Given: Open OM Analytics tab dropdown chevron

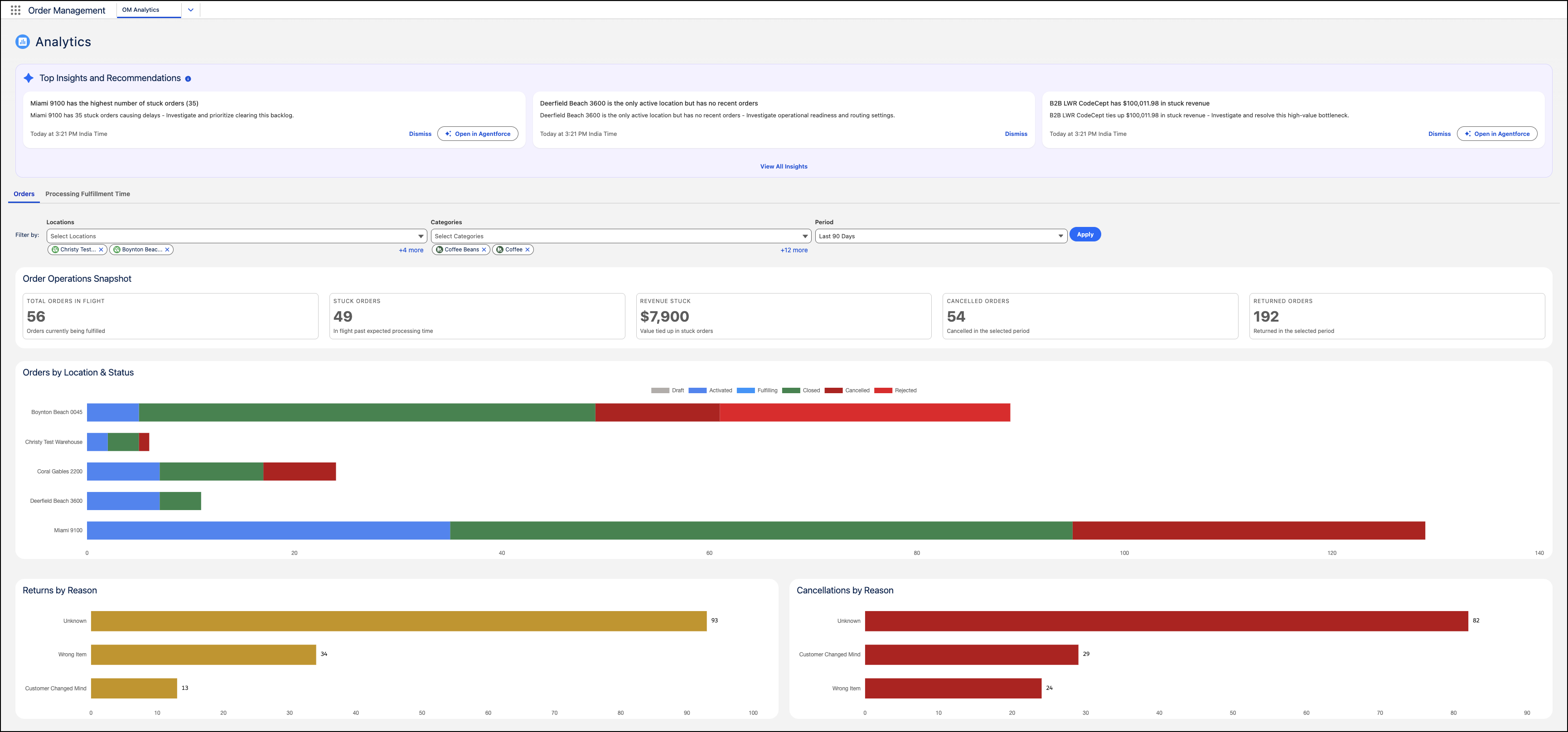Looking at the screenshot, I should pyautogui.click(x=190, y=10).
